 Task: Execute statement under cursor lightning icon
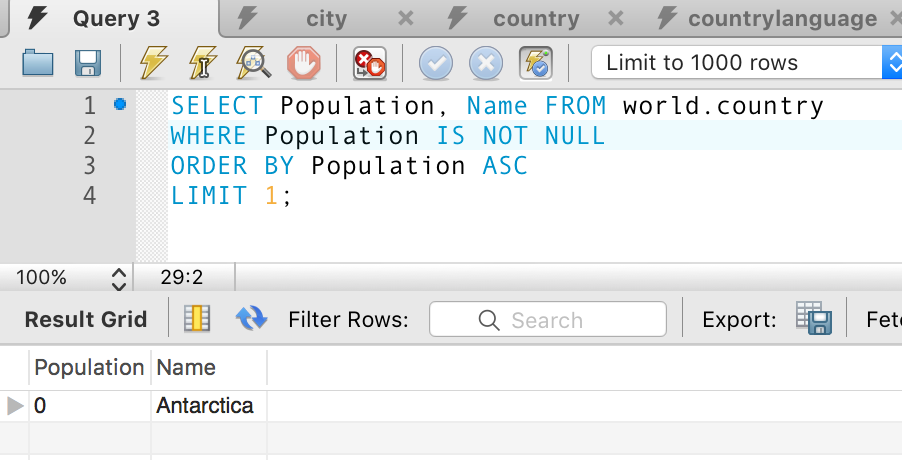[203, 63]
